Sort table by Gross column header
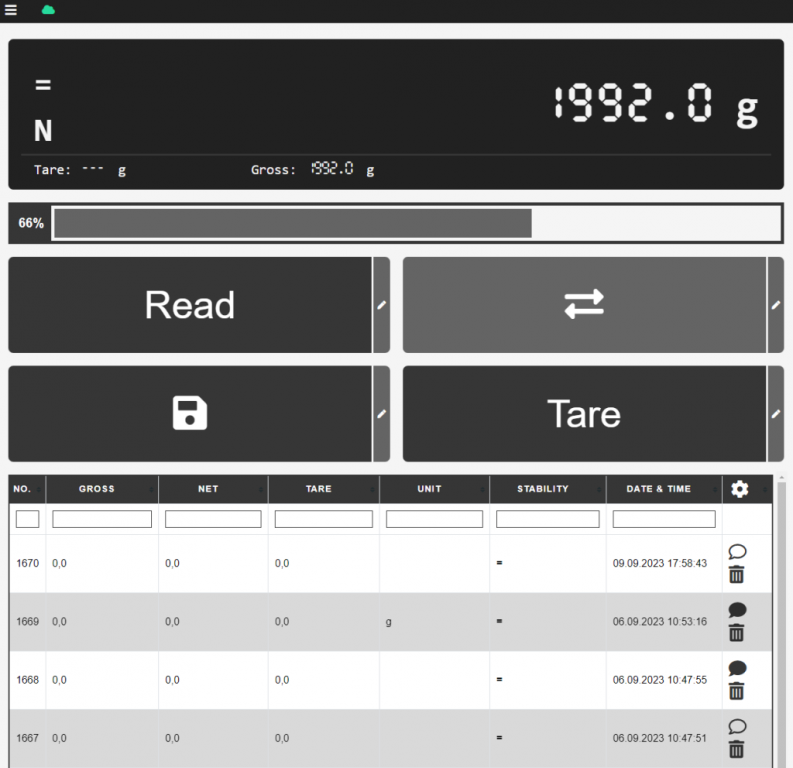The image size is (793, 768). [x=97, y=489]
